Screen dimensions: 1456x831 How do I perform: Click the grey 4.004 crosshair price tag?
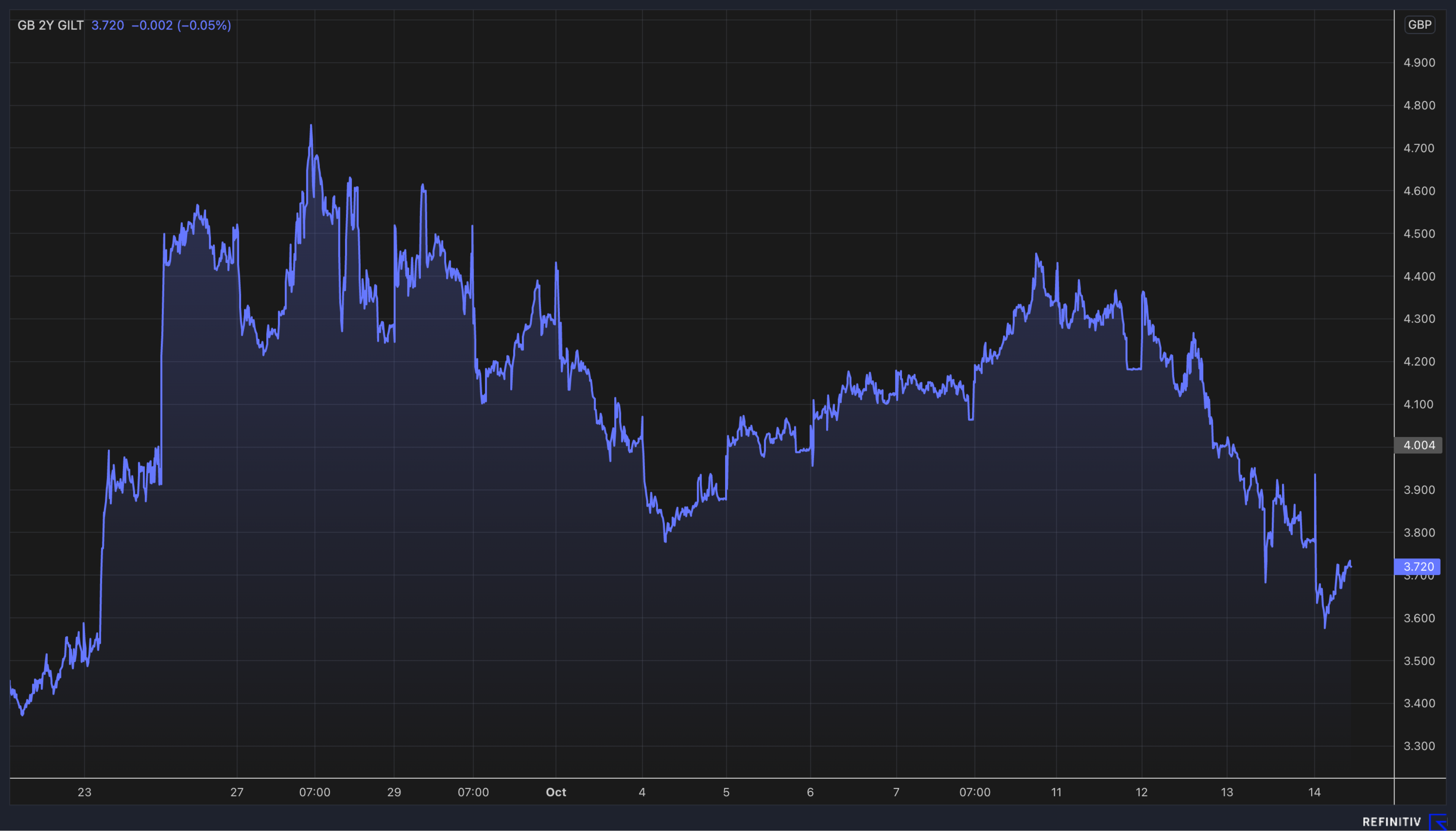(1419, 445)
